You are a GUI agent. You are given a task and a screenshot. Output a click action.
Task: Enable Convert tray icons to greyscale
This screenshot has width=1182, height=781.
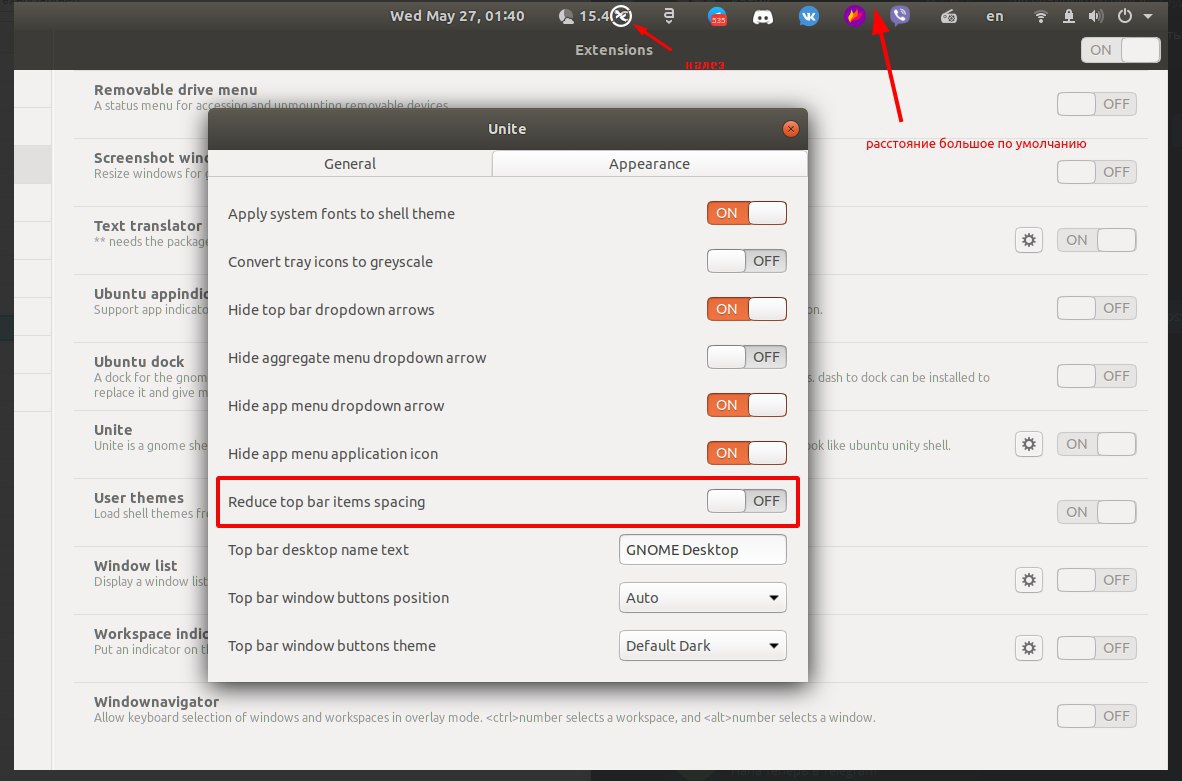click(x=746, y=261)
